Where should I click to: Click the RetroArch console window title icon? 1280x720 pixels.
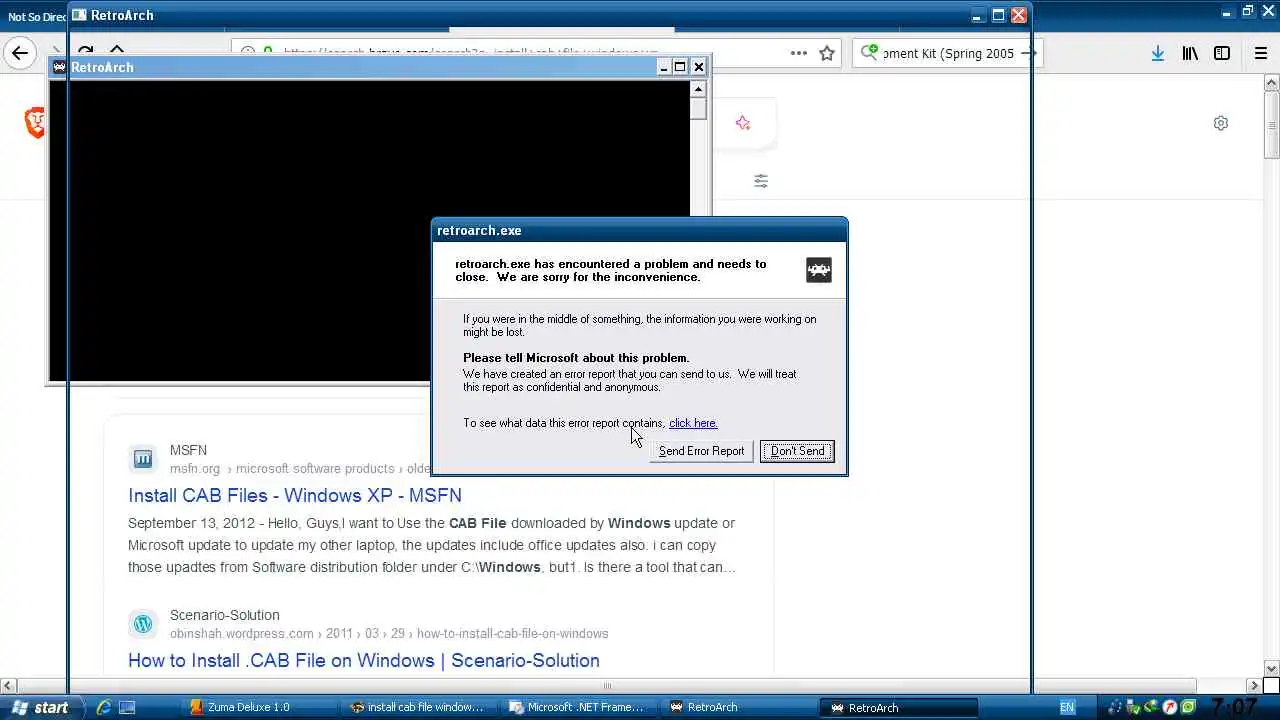click(60, 67)
